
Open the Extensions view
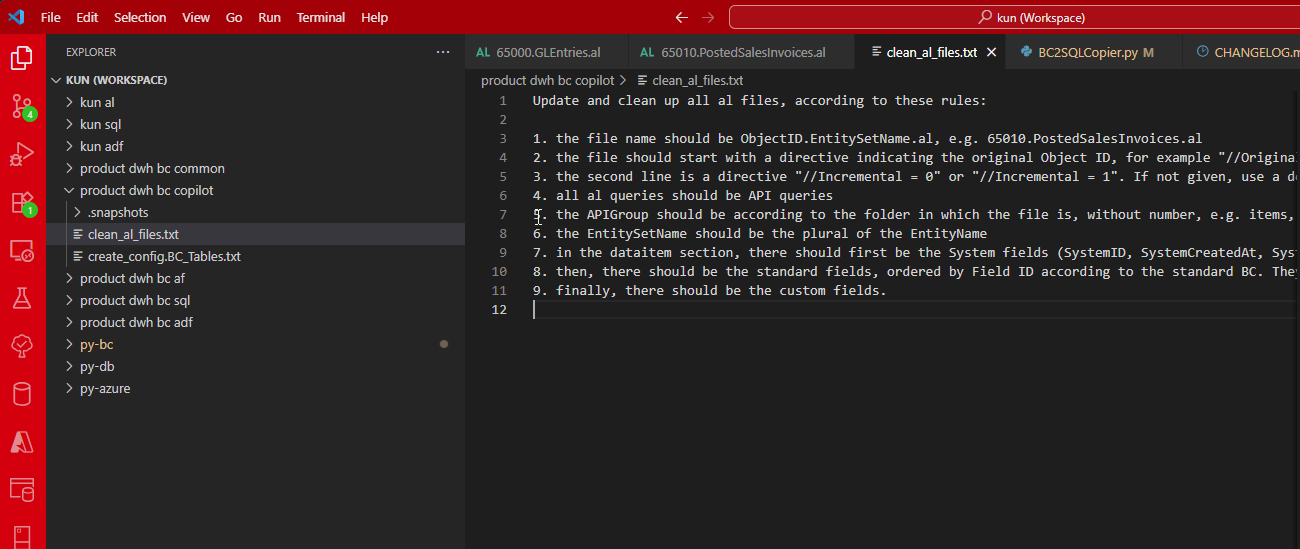pos(22,203)
